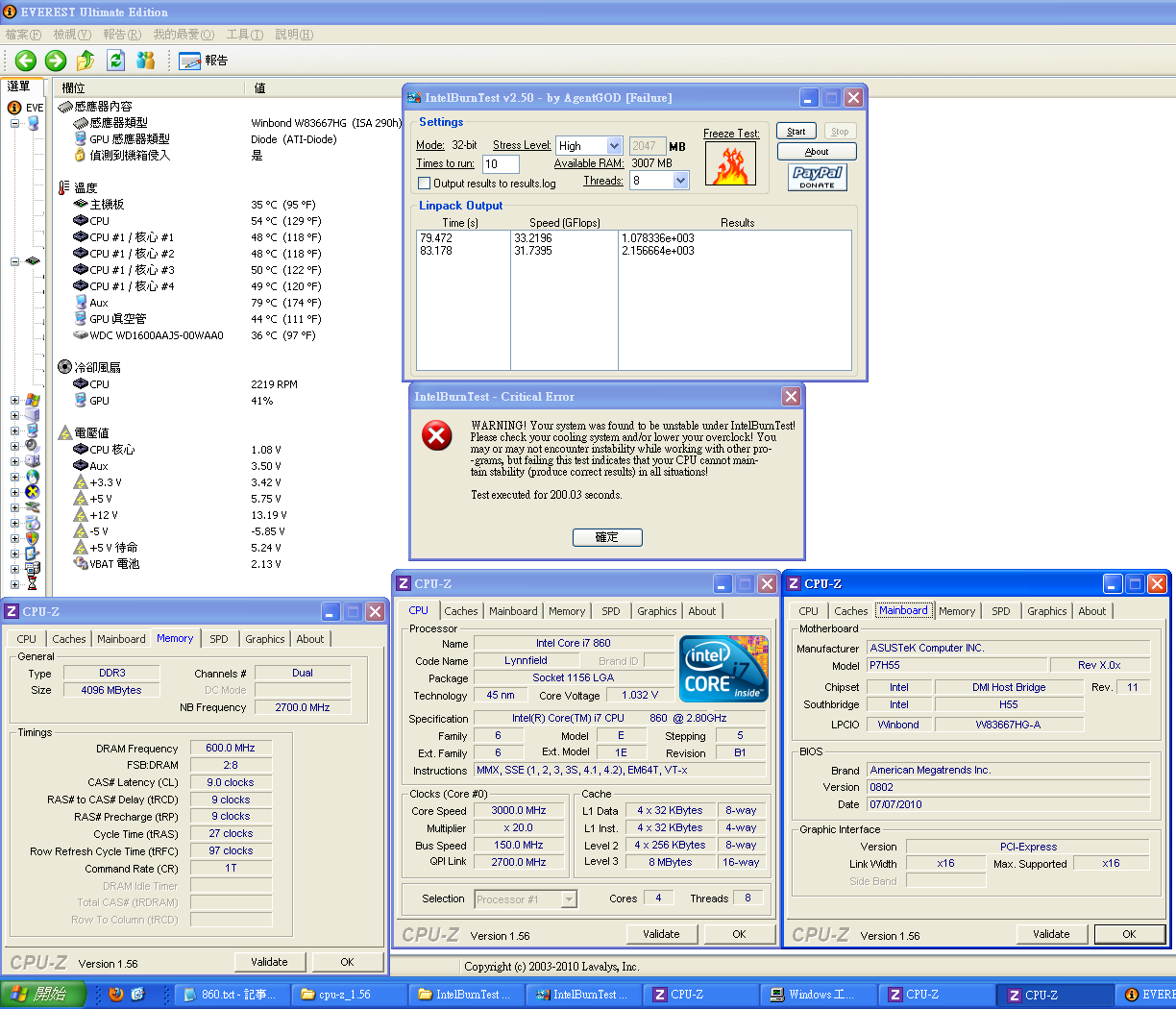This screenshot has height=1009, width=1176.
Task: Open the 我的最愛(O) menu
Action: tap(184, 35)
